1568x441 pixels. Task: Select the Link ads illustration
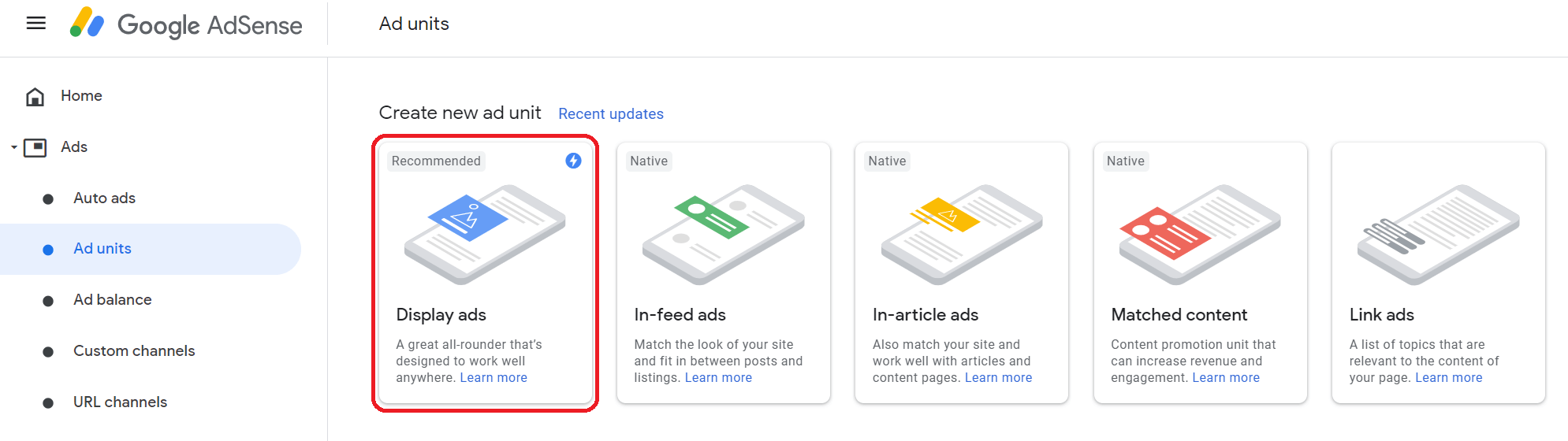click(x=1438, y=234)
